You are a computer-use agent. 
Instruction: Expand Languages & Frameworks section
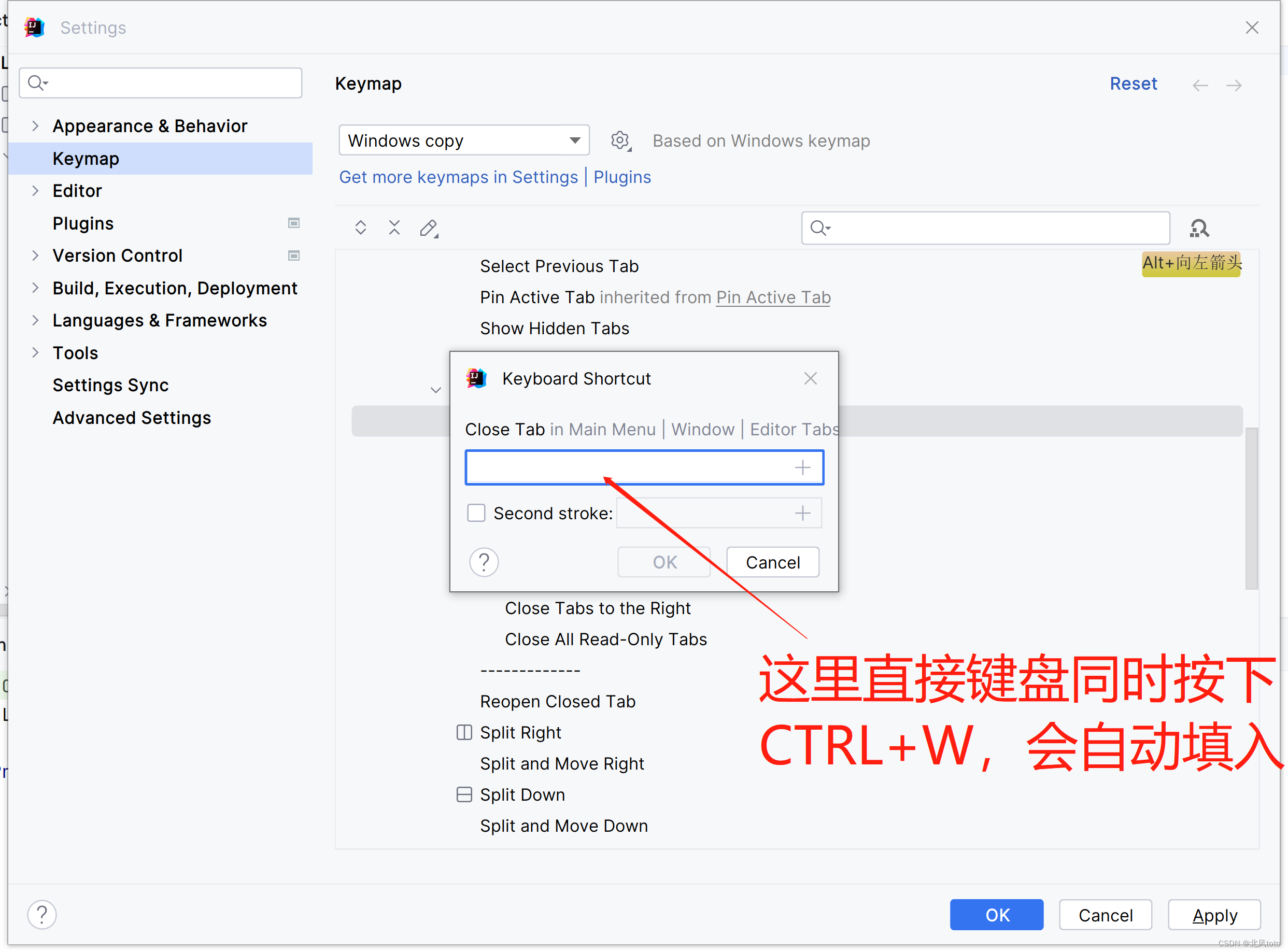click(36, 320)
